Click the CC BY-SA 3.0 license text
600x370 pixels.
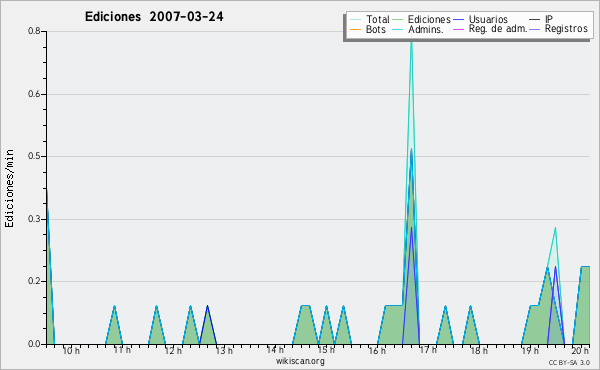click(569, 363)
